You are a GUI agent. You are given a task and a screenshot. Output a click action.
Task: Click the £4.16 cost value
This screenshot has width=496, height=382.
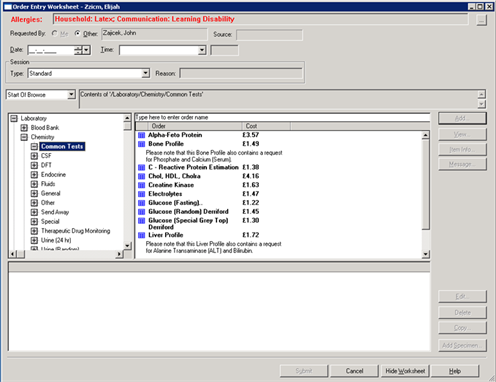point(251,176)
